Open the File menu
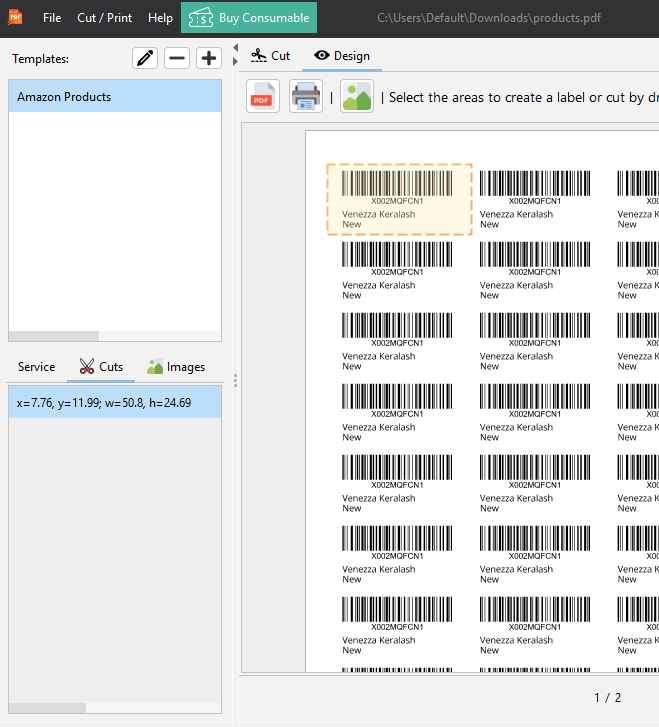This screenshot has height=727, width=659. click(x=52, y=18)
